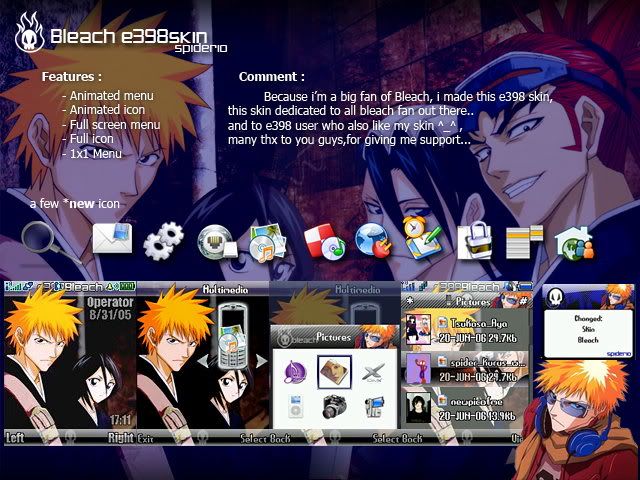The height and width of the screenshot is (480, 640).
Task: Click the spider10 signature under the title
Action: click(x=200, y=49)
